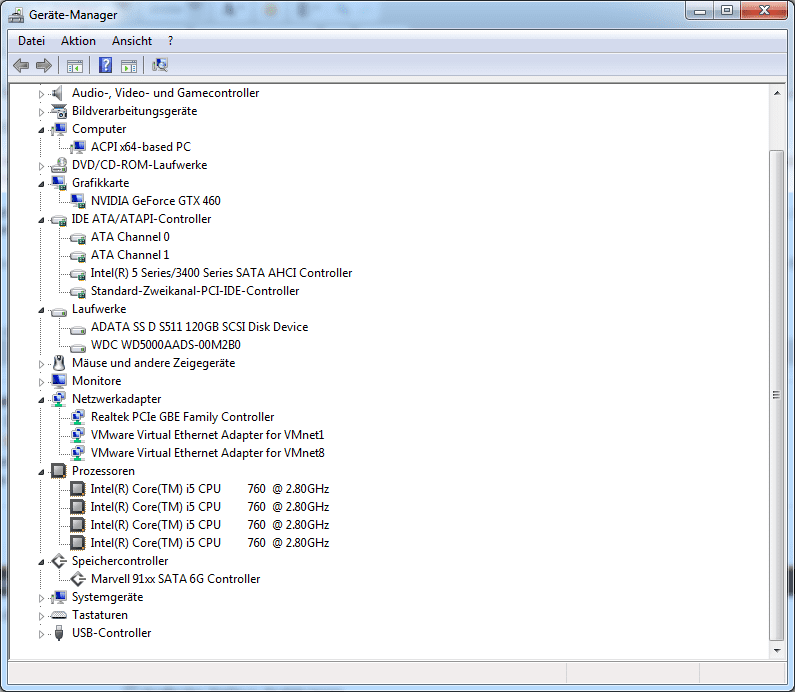This screenshot has height=692, width=795.
Task: Select Standard-Zweikanal-PCI-IDE-Controller entry
Action: [195, 291]
